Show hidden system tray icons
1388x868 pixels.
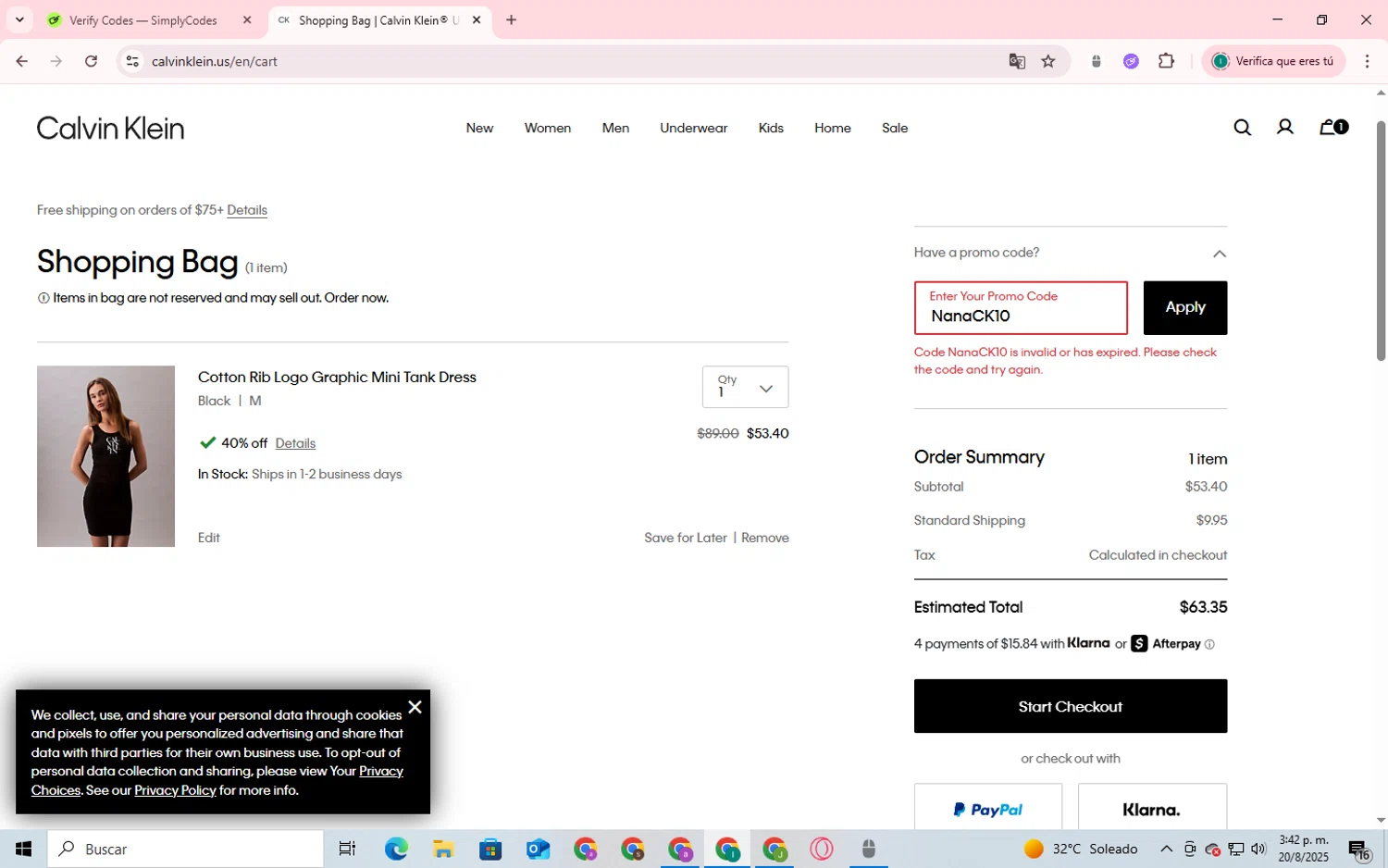click(1167, 849)
